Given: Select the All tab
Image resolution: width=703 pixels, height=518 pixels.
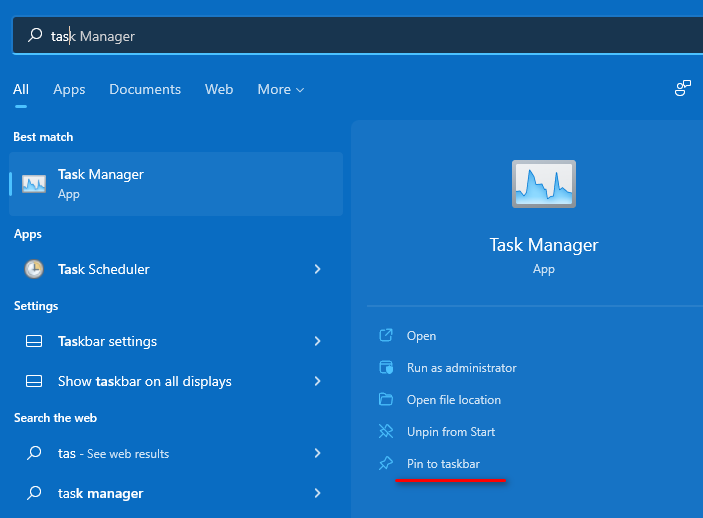Looking at the screenshot, I should [x=21, y=89].
